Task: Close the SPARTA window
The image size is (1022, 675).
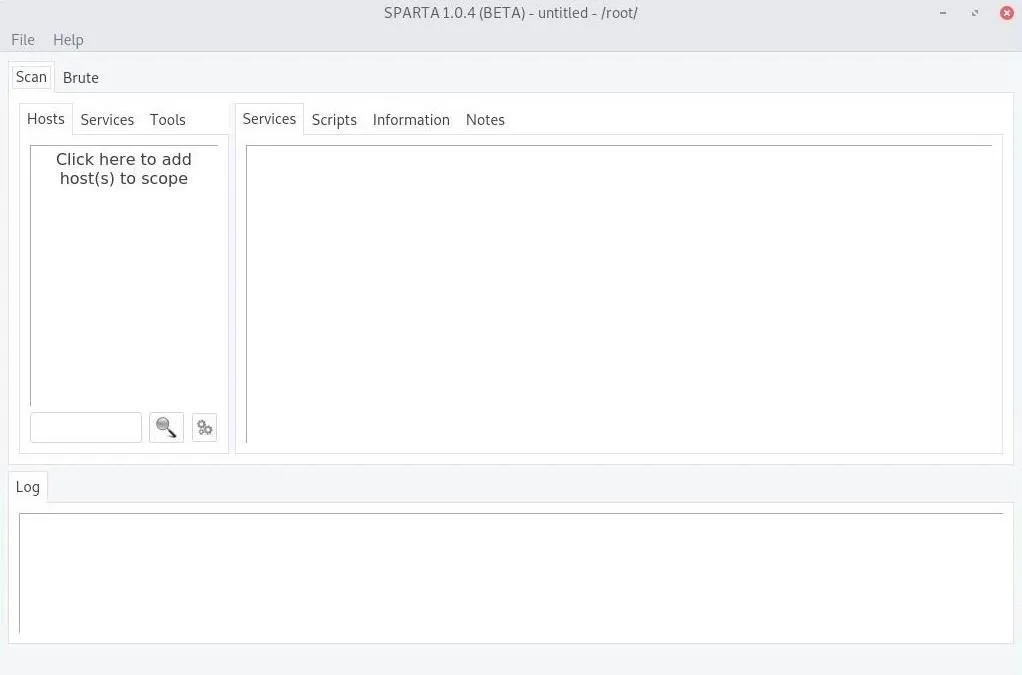Action: (1007, 13)
